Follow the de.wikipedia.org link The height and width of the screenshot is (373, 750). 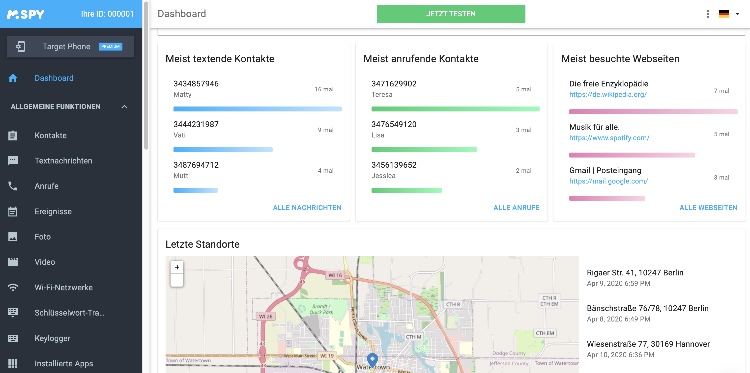pos(608,95)
